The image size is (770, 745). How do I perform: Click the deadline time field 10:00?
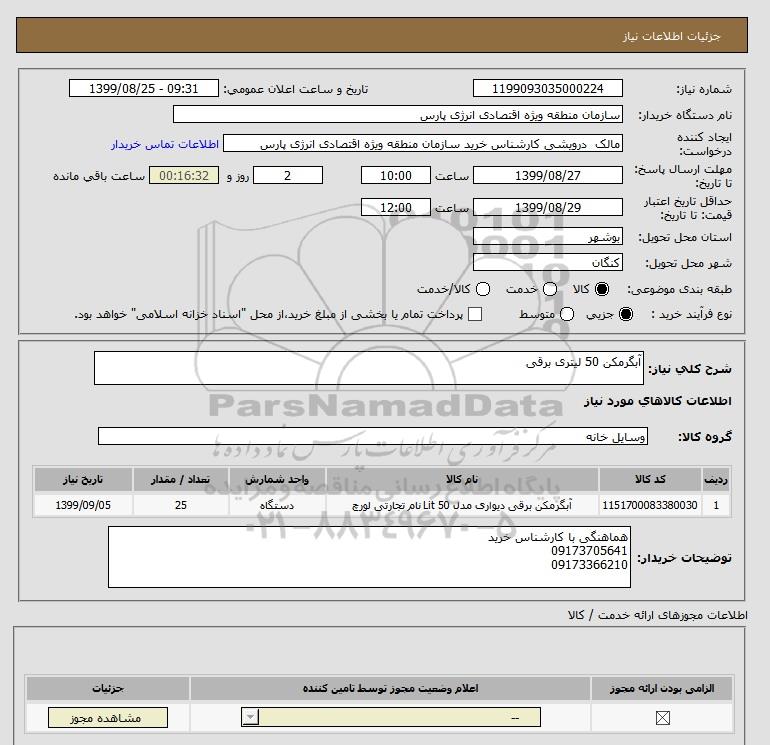coord(396,176)
